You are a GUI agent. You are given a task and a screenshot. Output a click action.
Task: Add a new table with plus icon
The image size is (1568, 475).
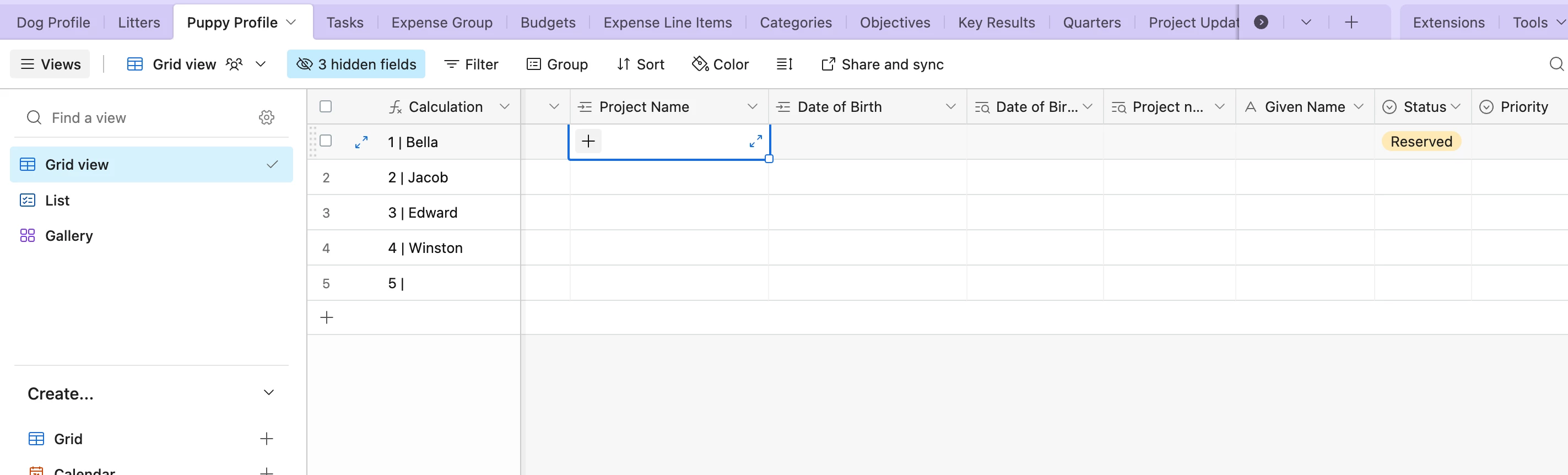click(x=1351, y=23)
